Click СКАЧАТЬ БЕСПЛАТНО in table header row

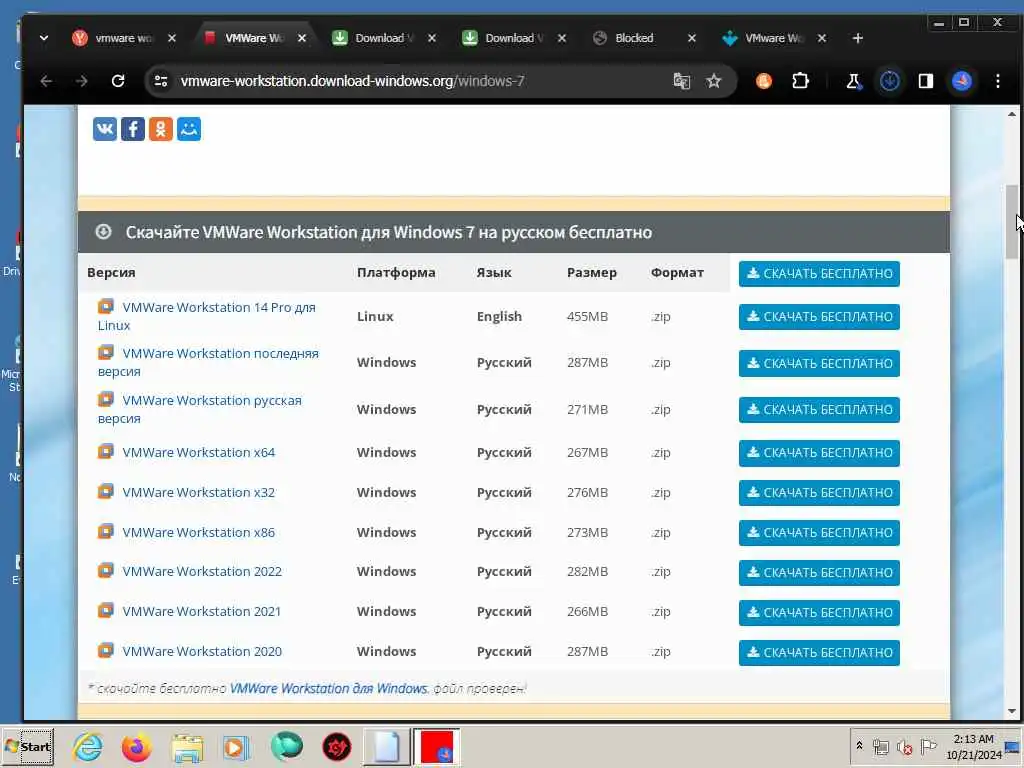[819, 274]
